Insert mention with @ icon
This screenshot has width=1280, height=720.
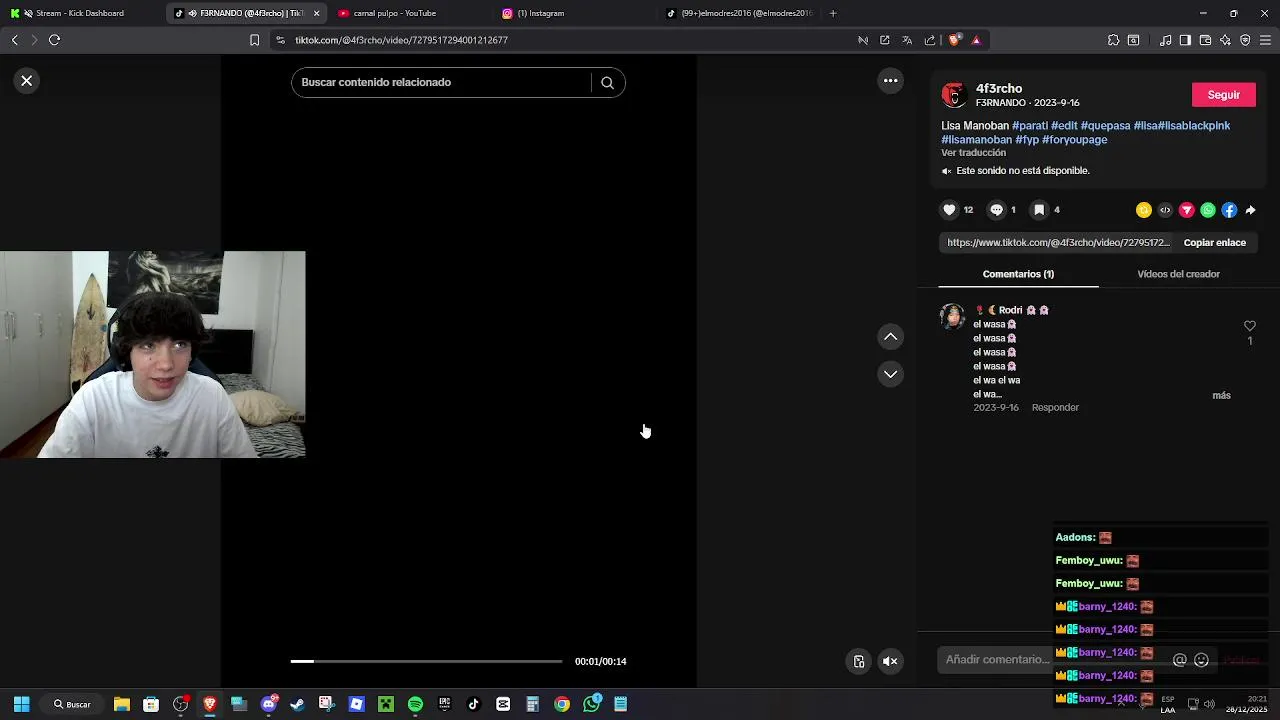click(x=1179, y=660)
